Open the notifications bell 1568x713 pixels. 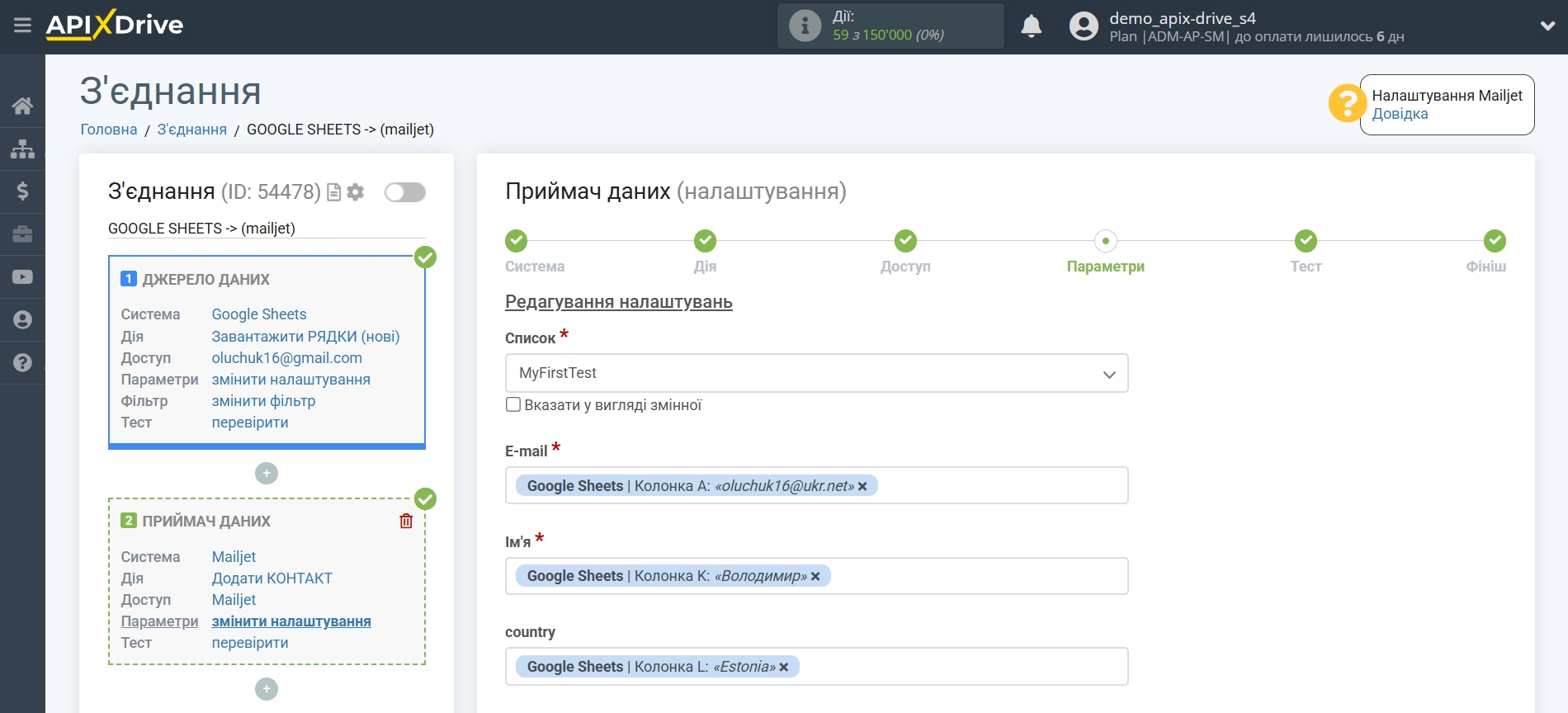[1031, 26]
